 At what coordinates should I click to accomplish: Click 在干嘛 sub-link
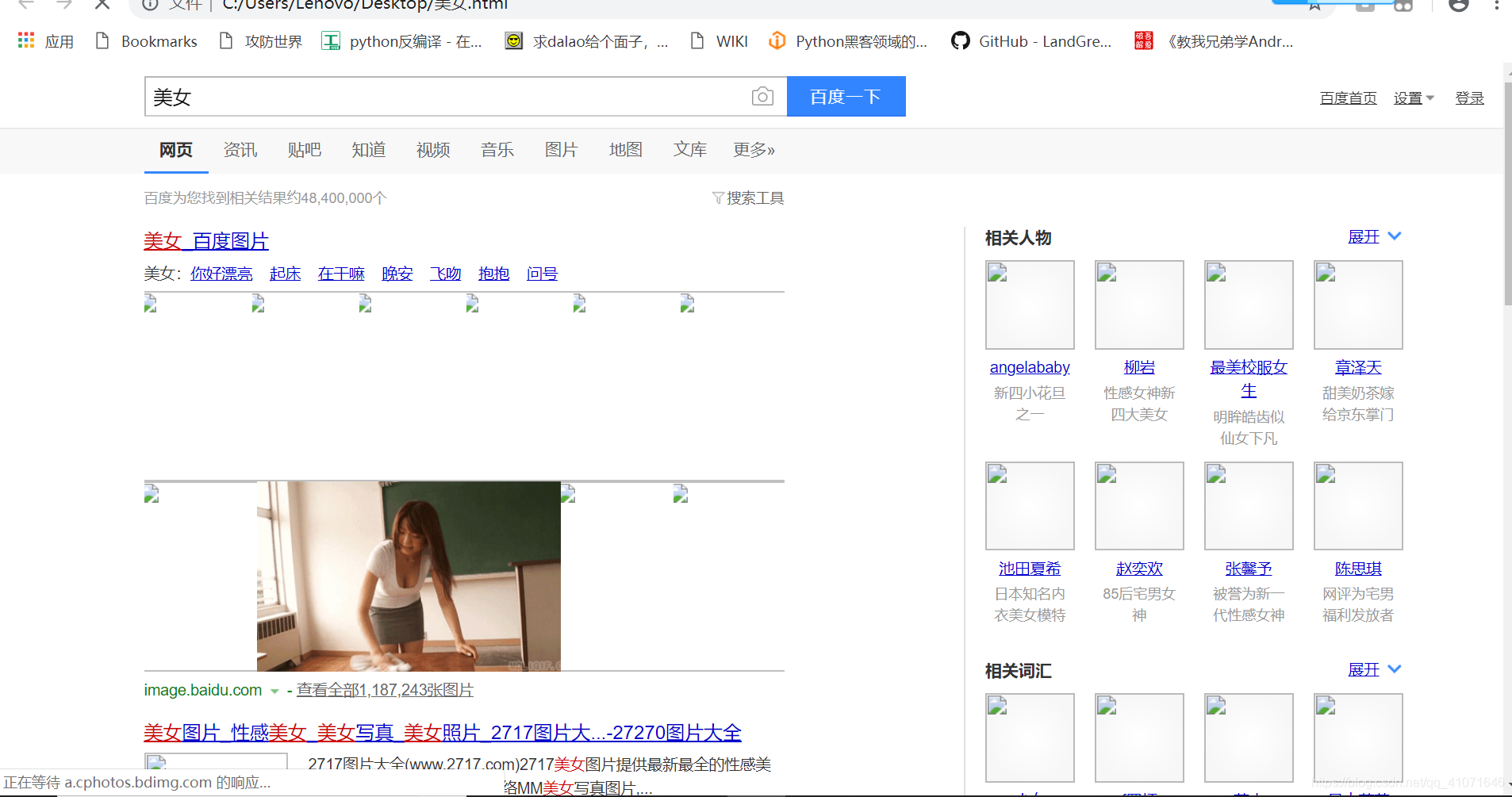point(341,274)
